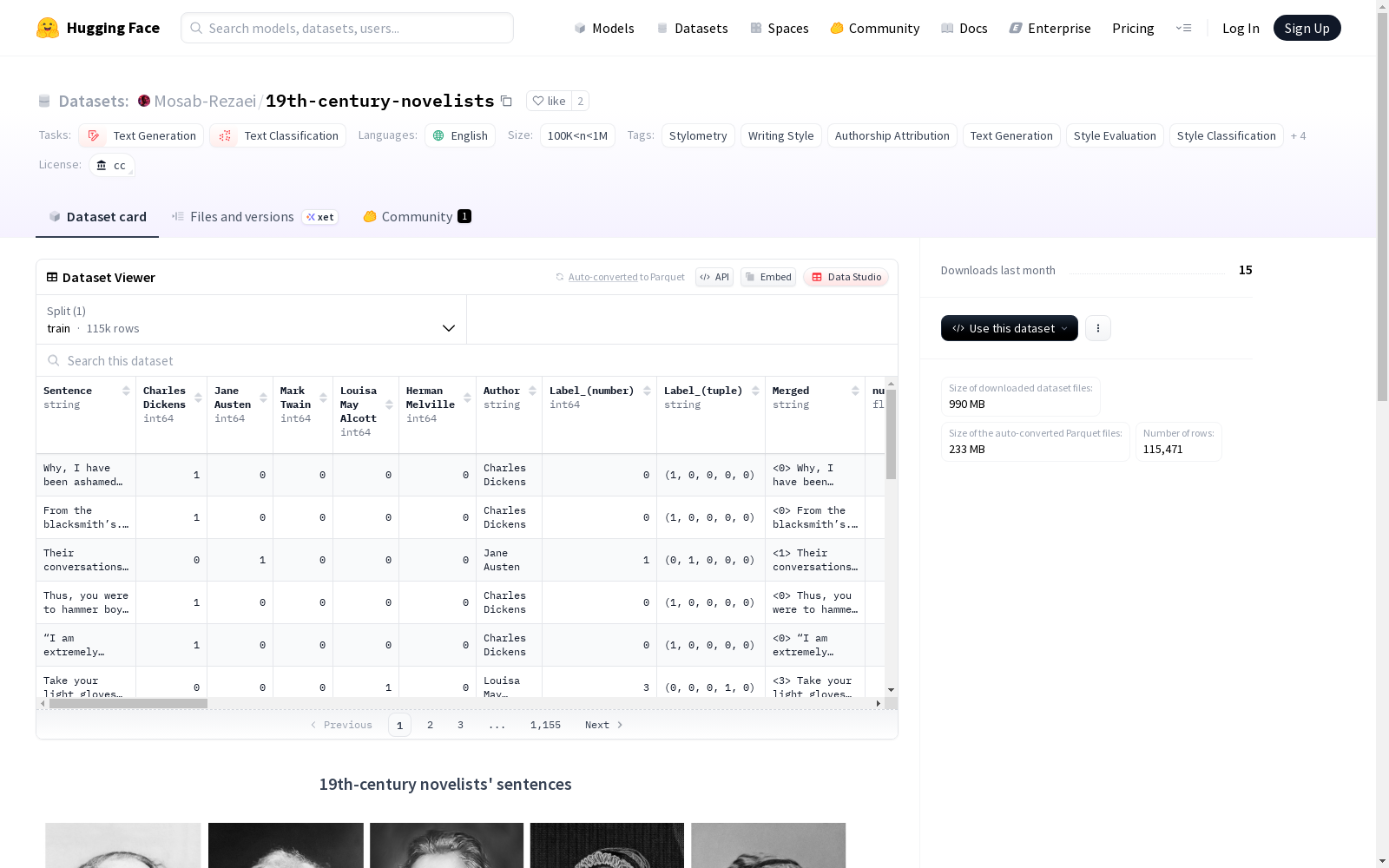Sort the Herman Melville column
The height and width of the screenshot is (868, 1389).
tap(467, 398)
